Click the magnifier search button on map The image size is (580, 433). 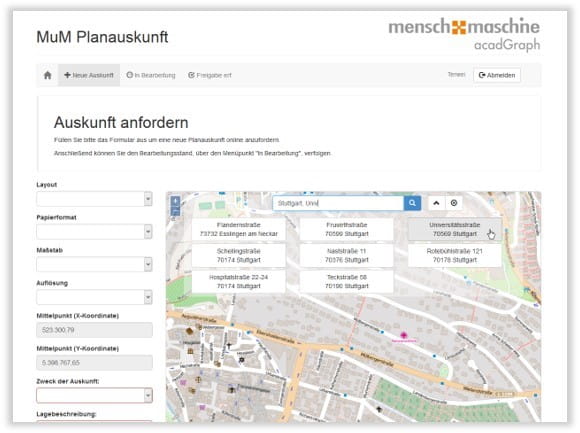412,203
